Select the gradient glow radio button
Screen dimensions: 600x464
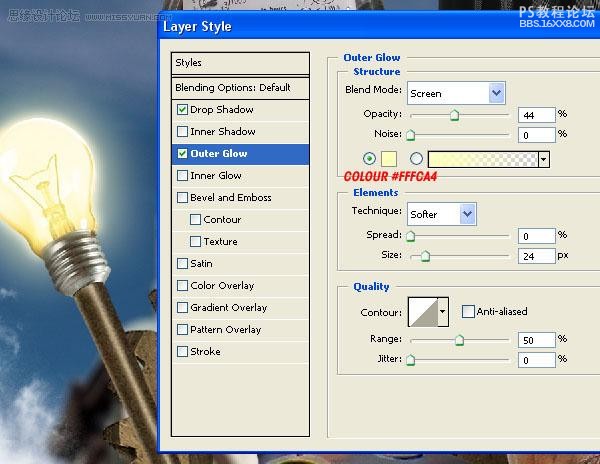[x=416, y=158]
